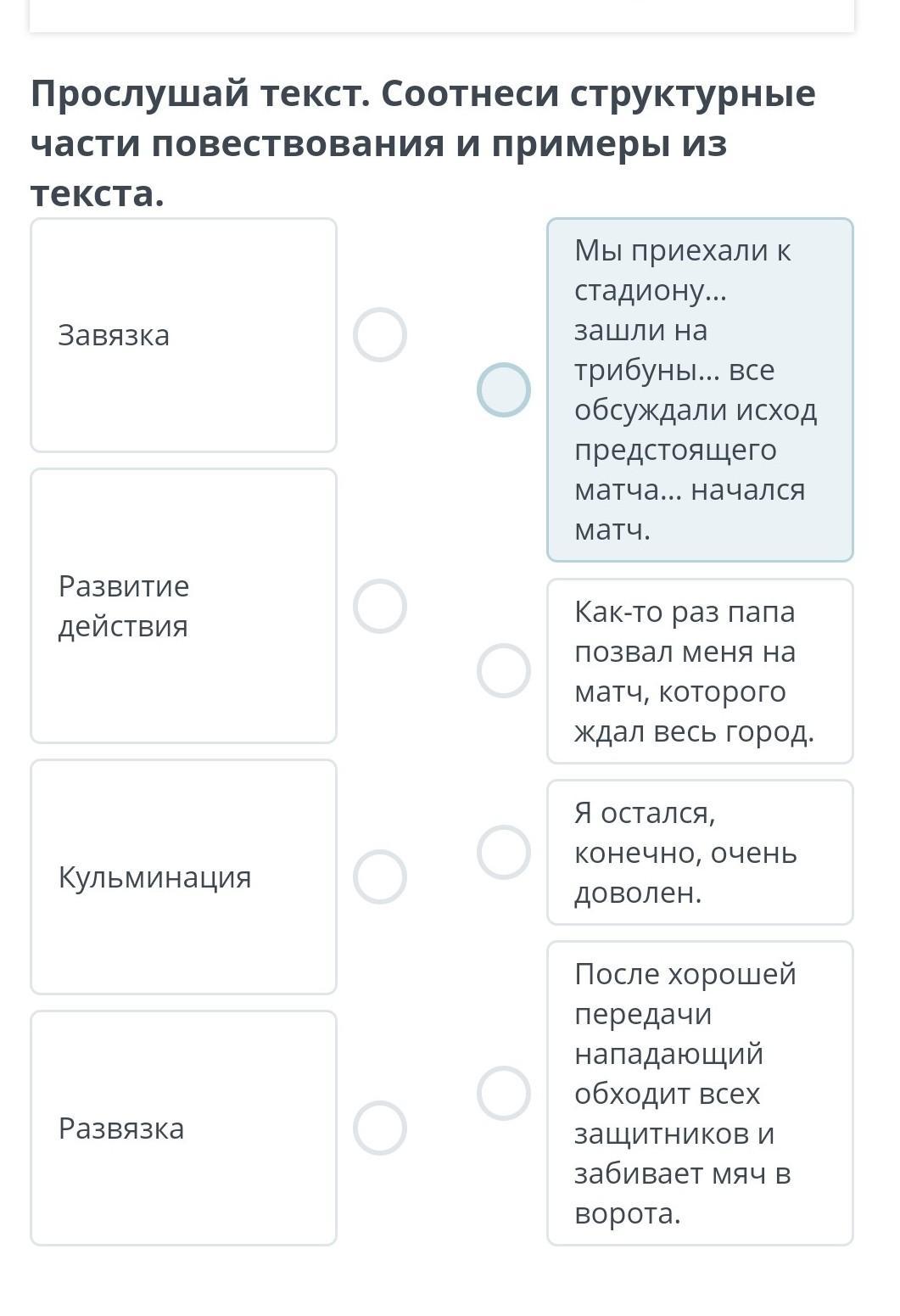The width and height of the screenshot is (900, 1316).
Task: Select the circle for 'Я остался, конечно, очень доволен'
Action: (x=504, y=852)
